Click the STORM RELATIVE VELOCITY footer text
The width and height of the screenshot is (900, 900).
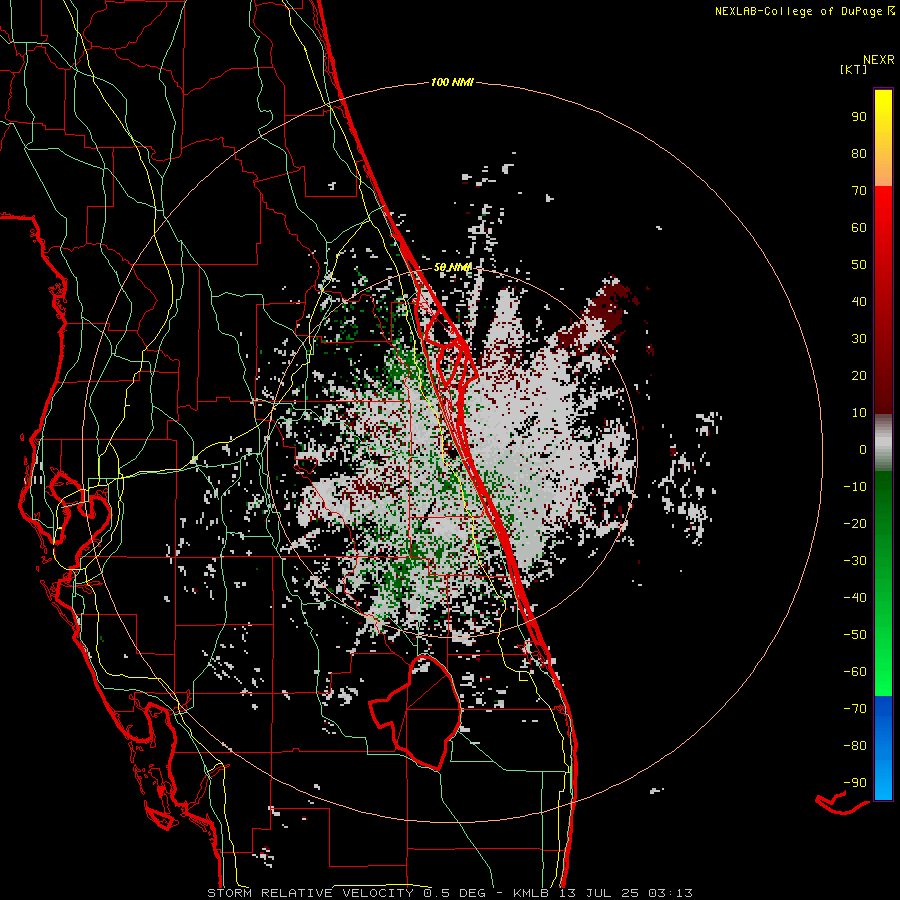(310, 893)
